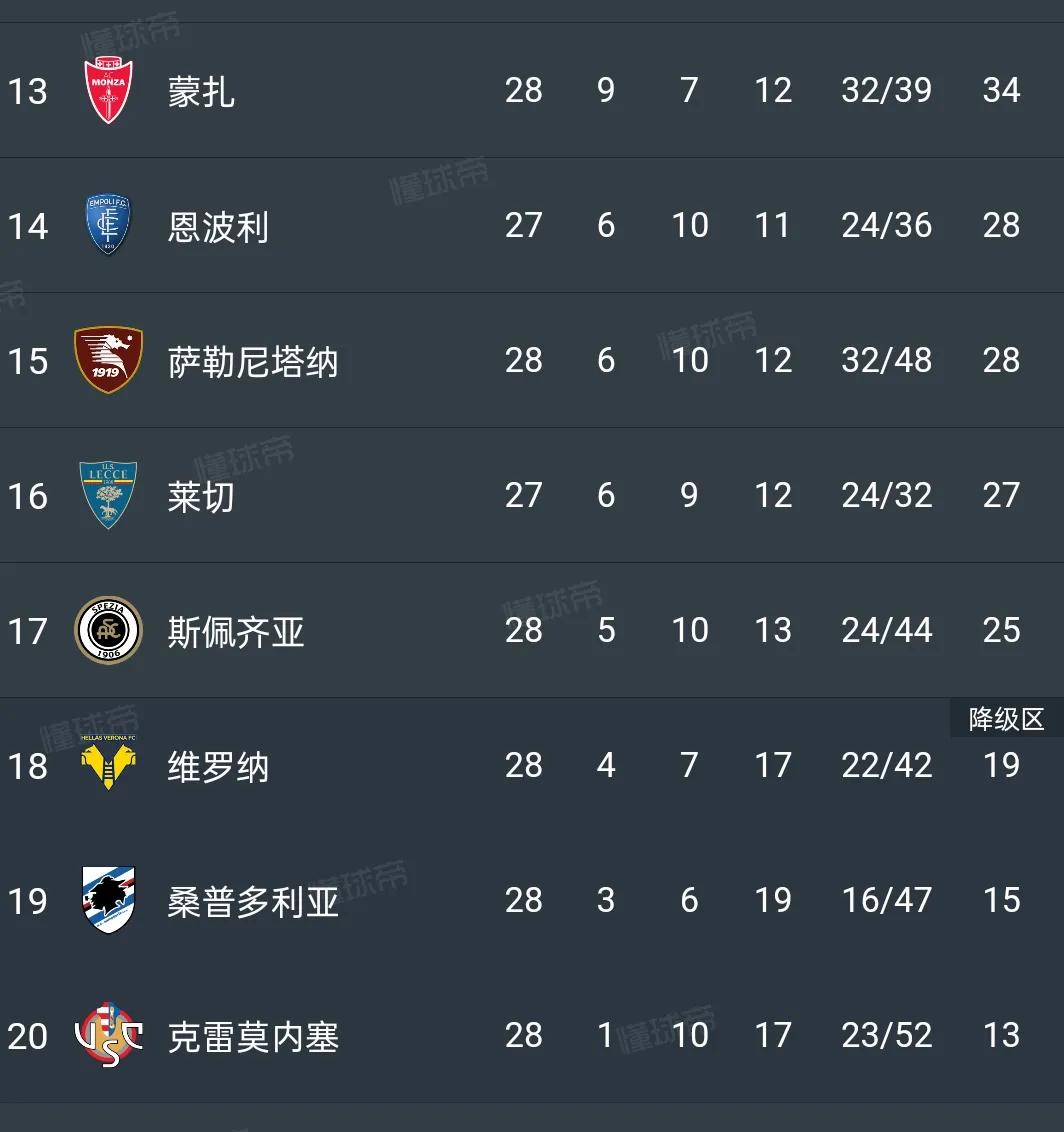This screenshot has width=1064, height=1132.
Task: Click the 莱切 team name
Action: point(202,495)
